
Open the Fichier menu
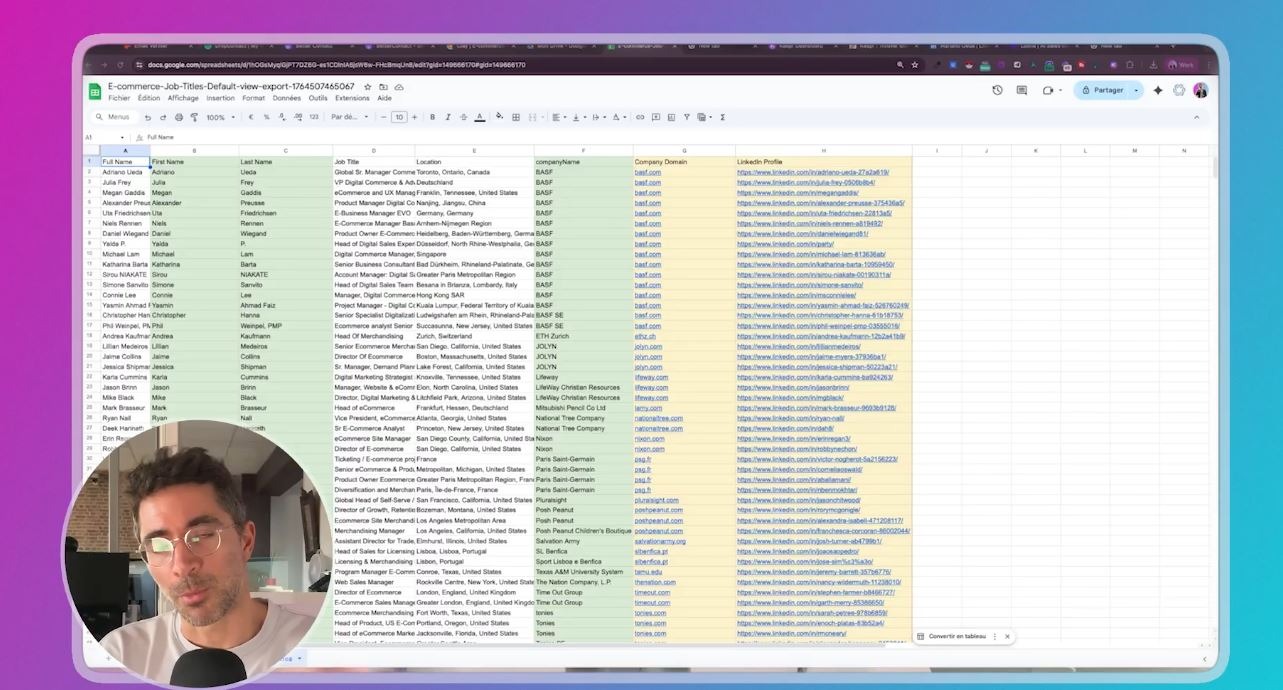(119, 98)
